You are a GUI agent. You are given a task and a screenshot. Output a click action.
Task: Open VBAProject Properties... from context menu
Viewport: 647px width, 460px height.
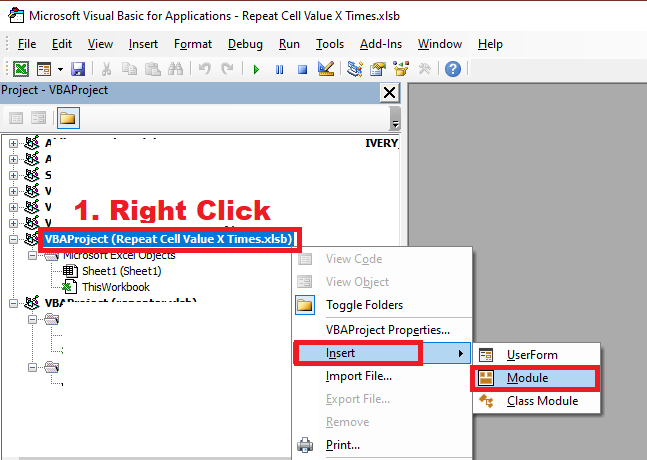point(383,330)
